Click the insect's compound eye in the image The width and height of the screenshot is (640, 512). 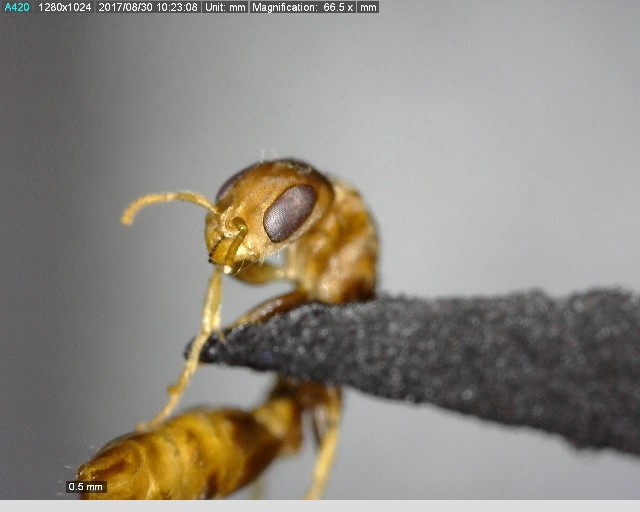pyautogui.click(x=290, y=213)
